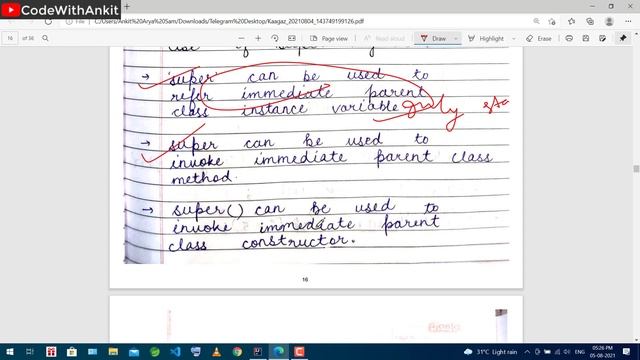
Task: Pin the PDF toolbar
Action: 623,38
